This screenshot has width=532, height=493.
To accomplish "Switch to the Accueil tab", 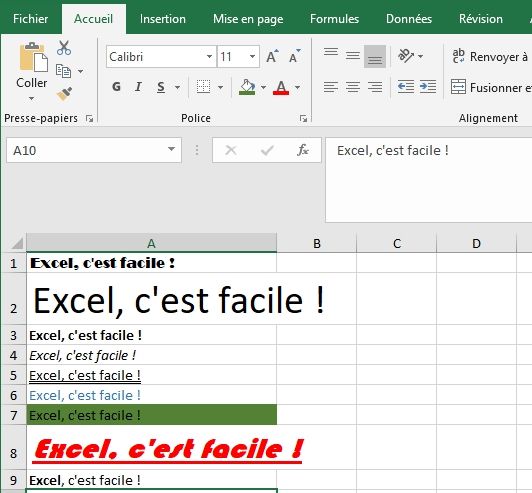I will tap(94, 19).
